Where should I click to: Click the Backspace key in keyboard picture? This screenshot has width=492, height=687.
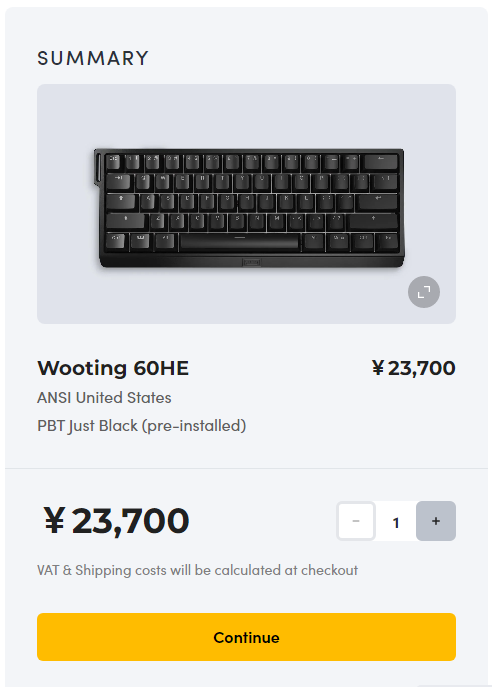[x=380, y=162]
